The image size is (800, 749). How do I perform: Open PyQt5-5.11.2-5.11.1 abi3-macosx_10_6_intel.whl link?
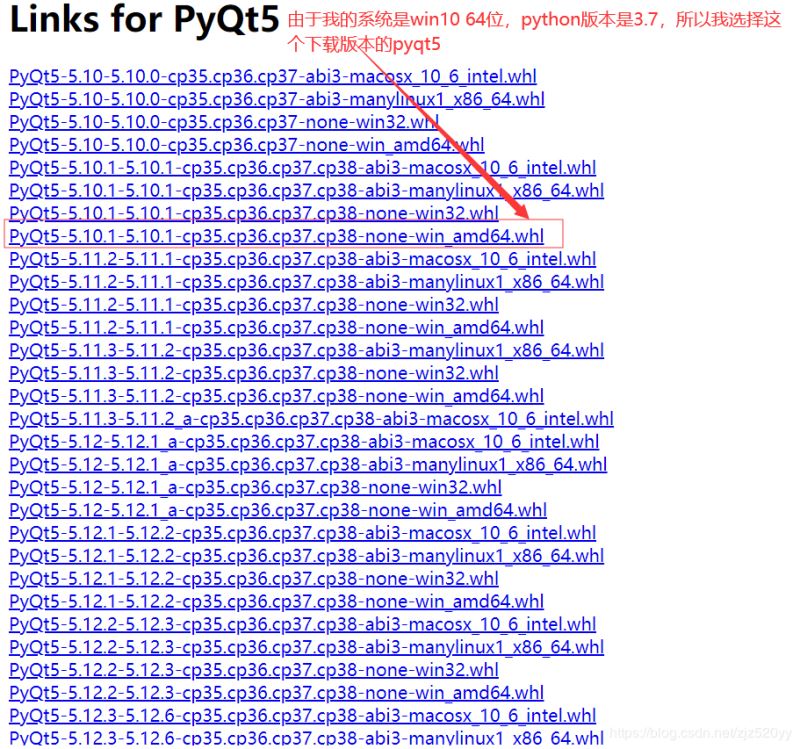[303, 260]
